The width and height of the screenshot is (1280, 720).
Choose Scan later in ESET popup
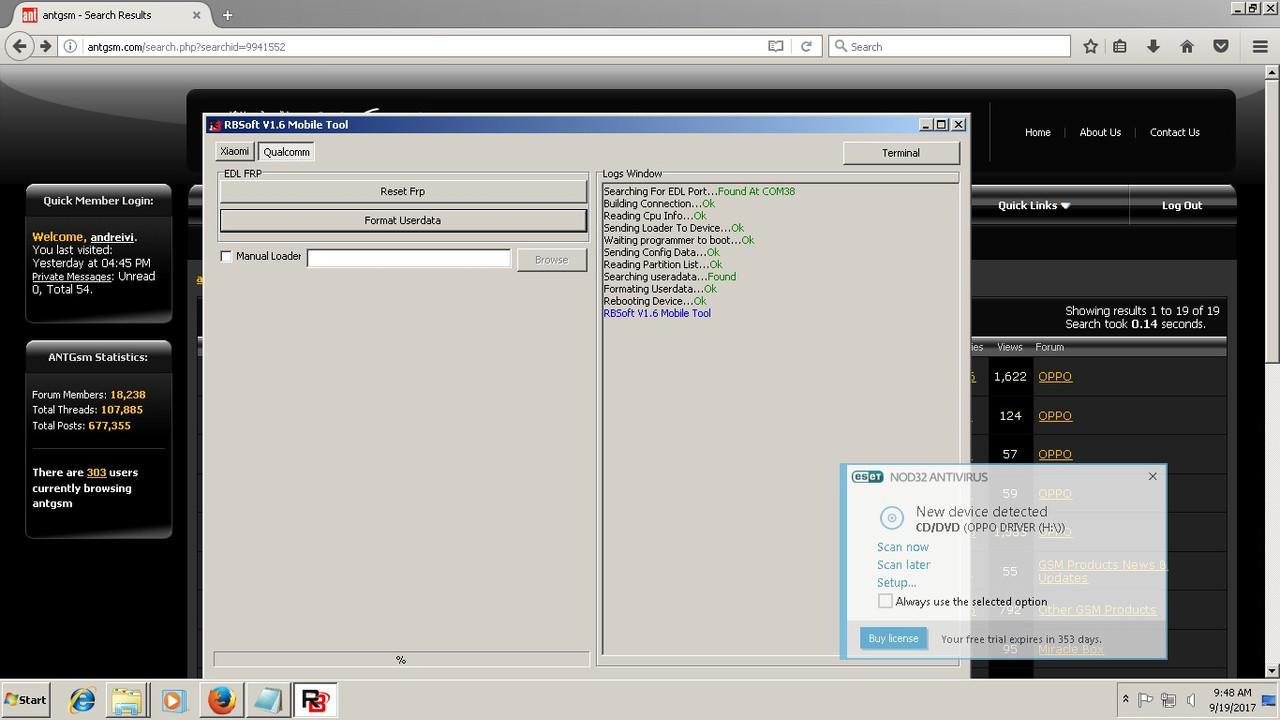[x=904, y=565]
